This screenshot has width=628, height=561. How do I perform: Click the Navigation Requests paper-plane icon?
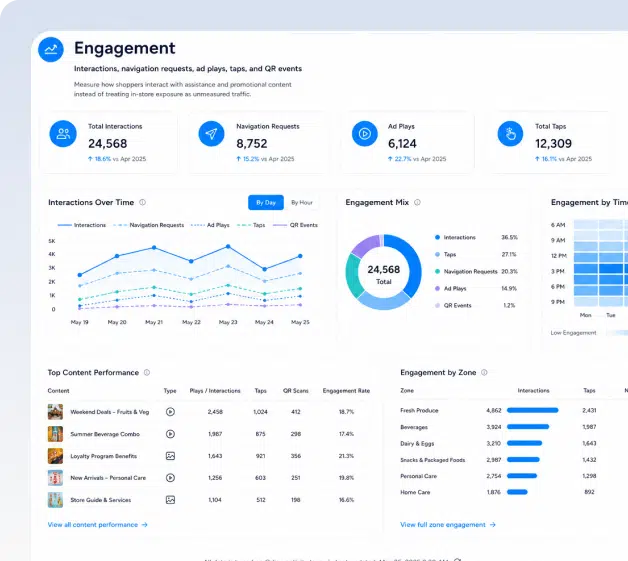click(211, 134)
